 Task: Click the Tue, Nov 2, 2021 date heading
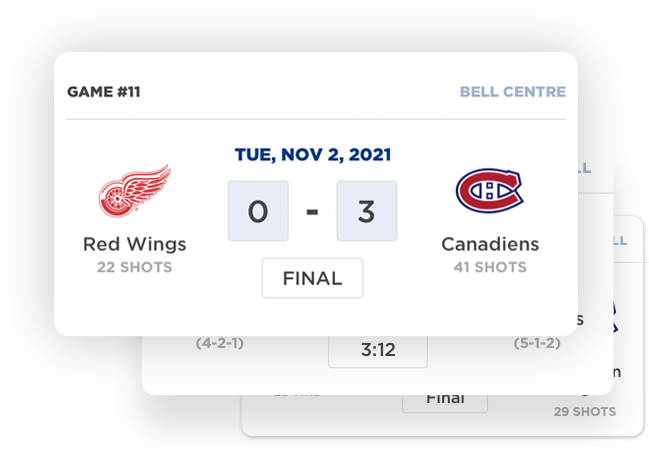pyautogui.click(x=313, y=155)
